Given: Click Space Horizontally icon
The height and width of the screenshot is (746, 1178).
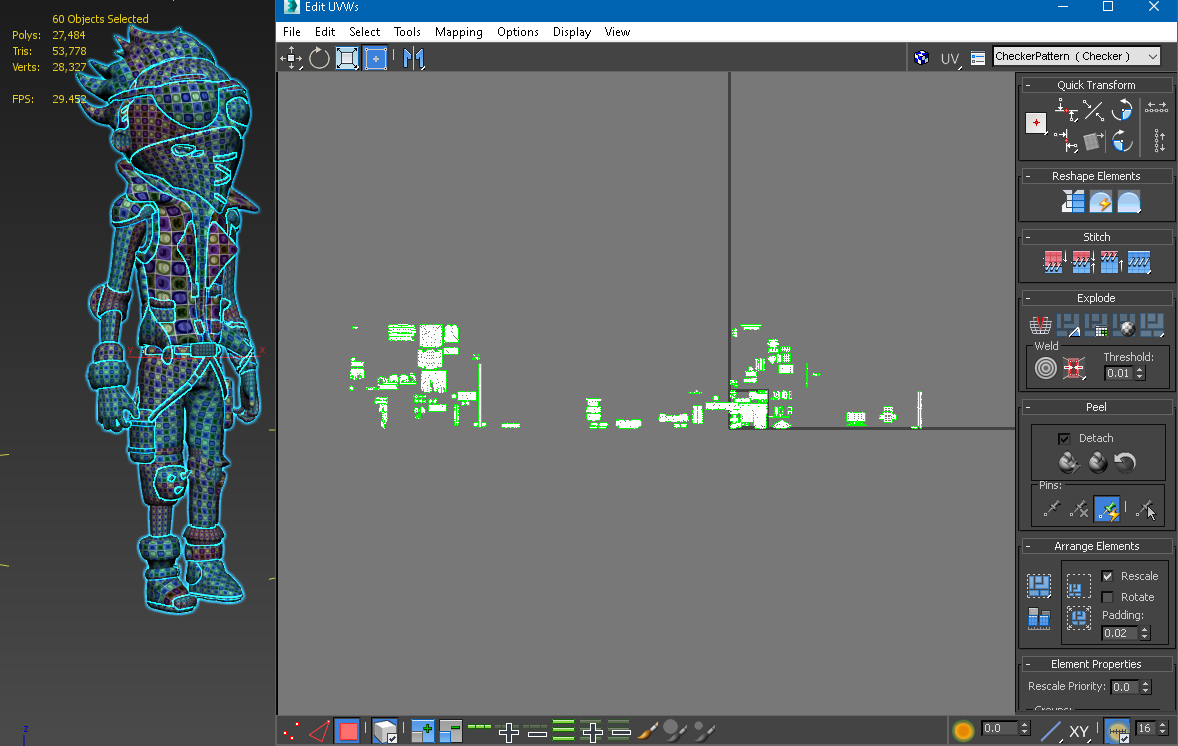Looking at the screenshot, I should click(x=1156, y=108).
